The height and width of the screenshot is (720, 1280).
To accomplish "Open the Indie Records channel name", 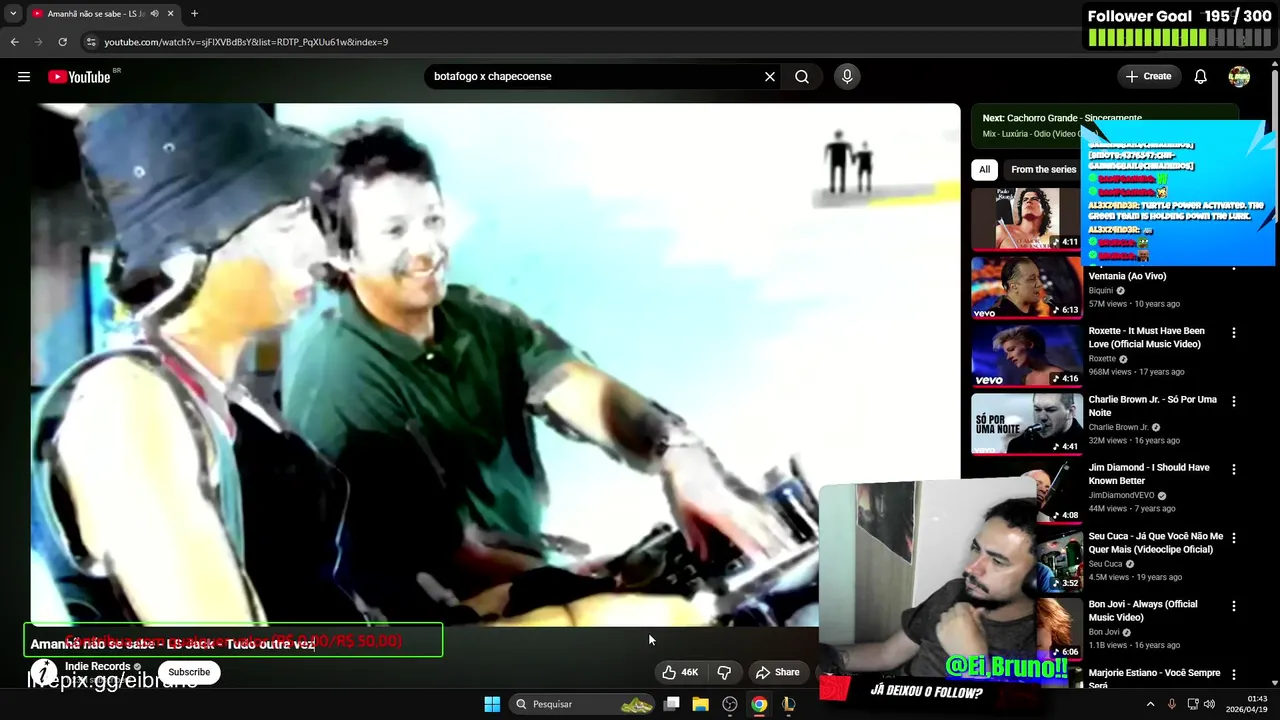I will tap(98, 666).
